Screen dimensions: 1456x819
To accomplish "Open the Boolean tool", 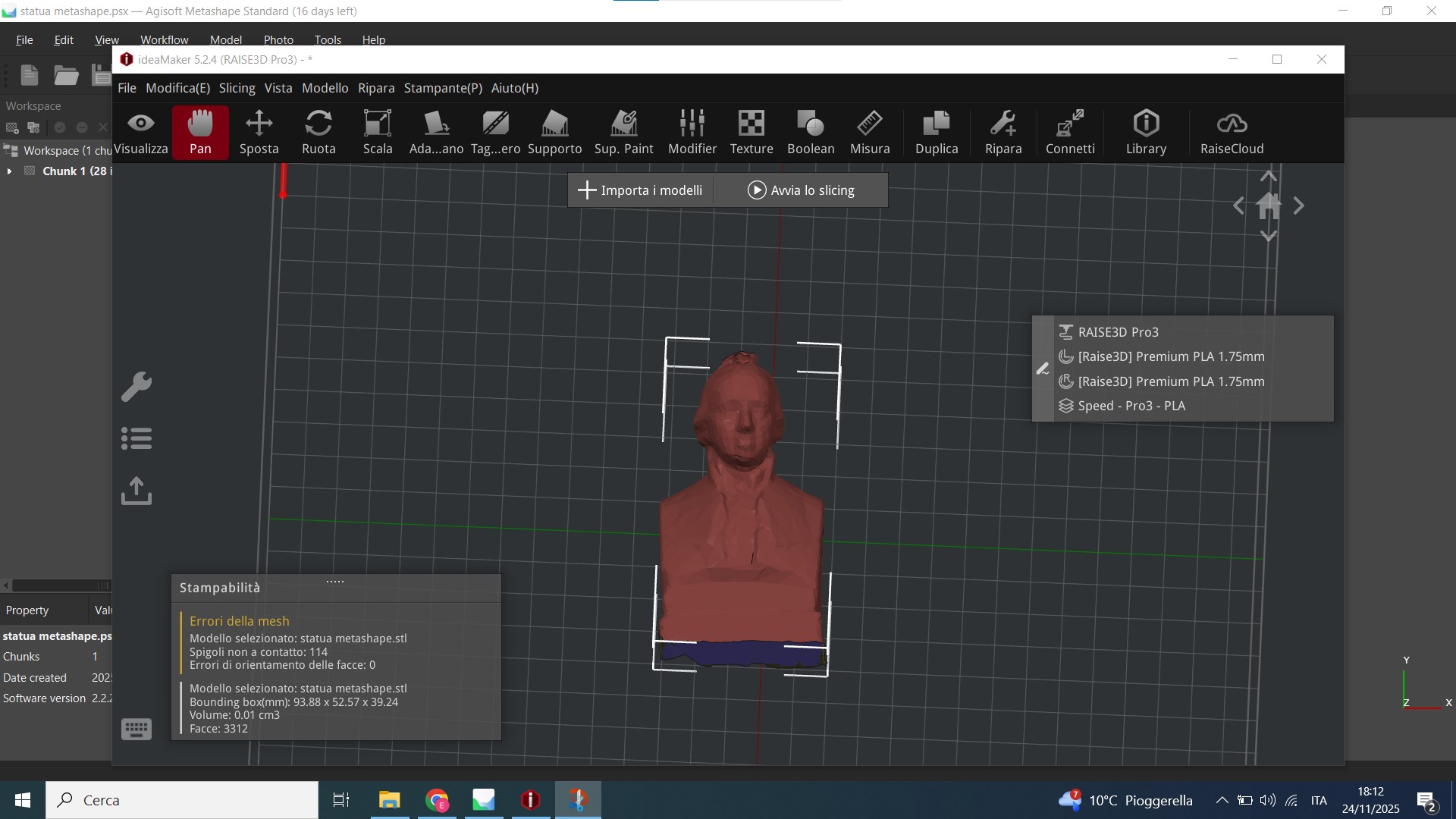I will [x=811, y=132].
